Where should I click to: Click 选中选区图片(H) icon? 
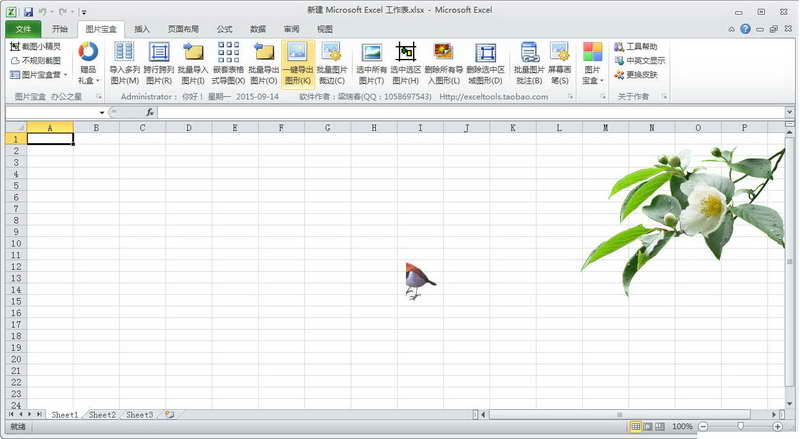[406, 64]
